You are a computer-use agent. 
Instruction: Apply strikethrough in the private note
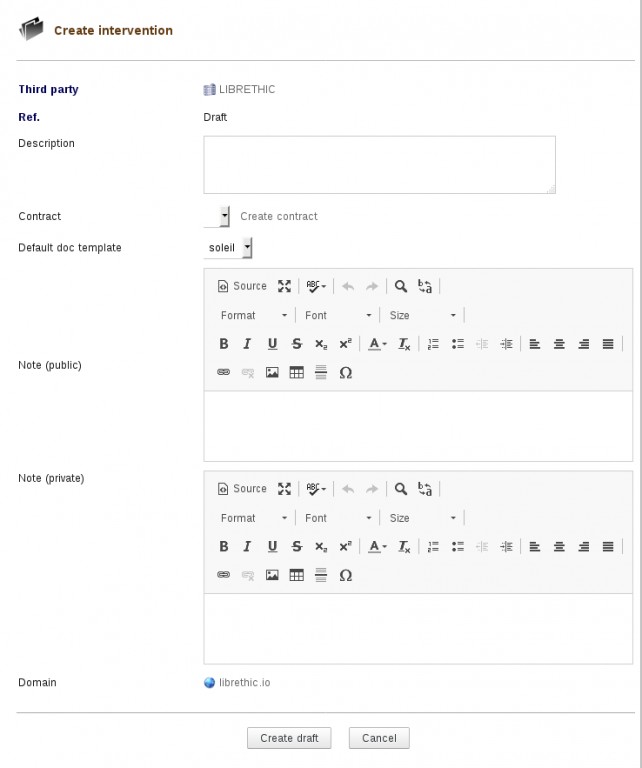click(297, 547)
